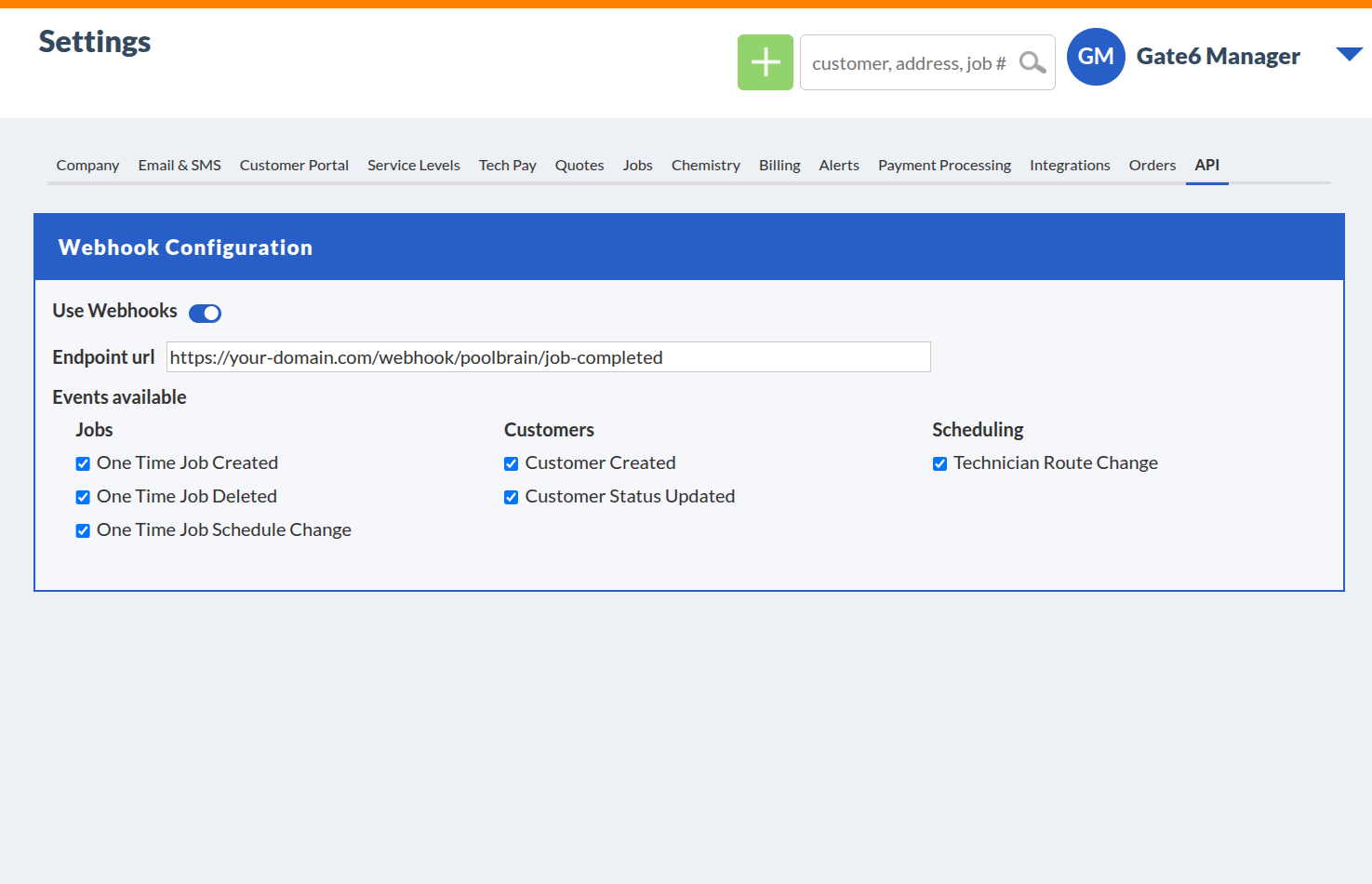The image size is (1372, 884).
Task: Click the customer search input box
Action: pos(907,62)
